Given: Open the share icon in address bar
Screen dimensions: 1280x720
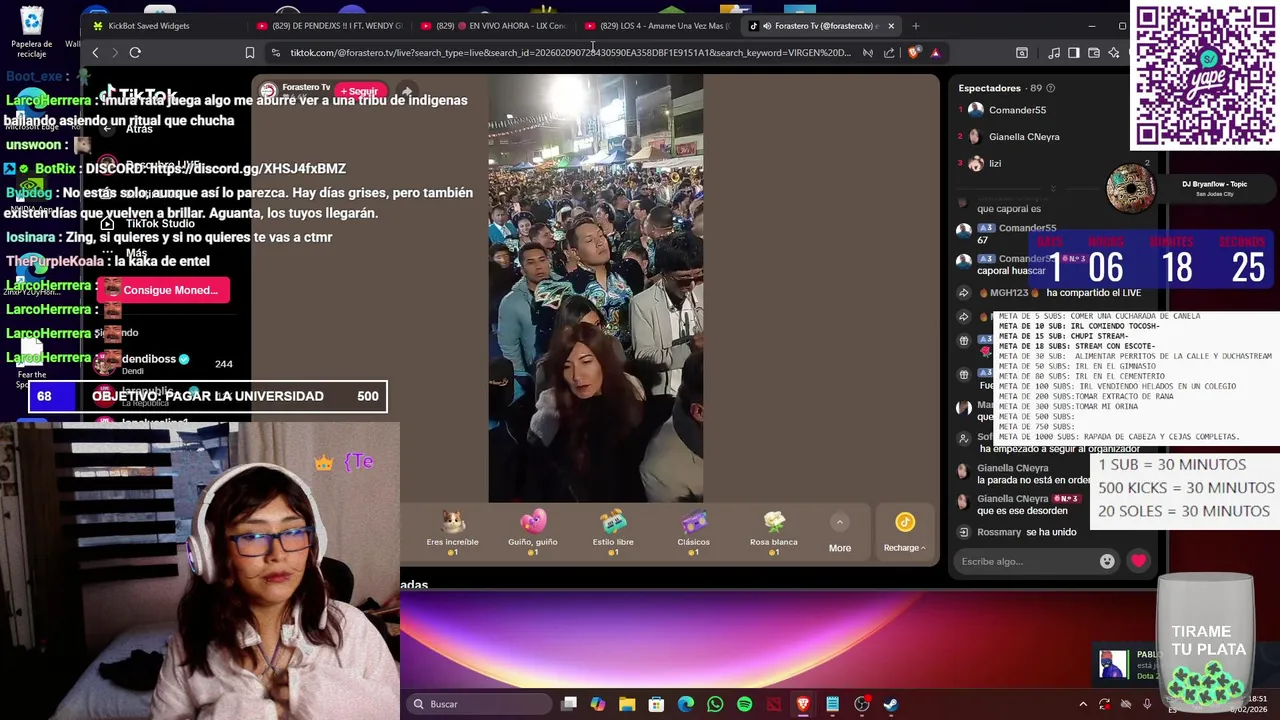Looking at the screenshot, I should point(889,53).
